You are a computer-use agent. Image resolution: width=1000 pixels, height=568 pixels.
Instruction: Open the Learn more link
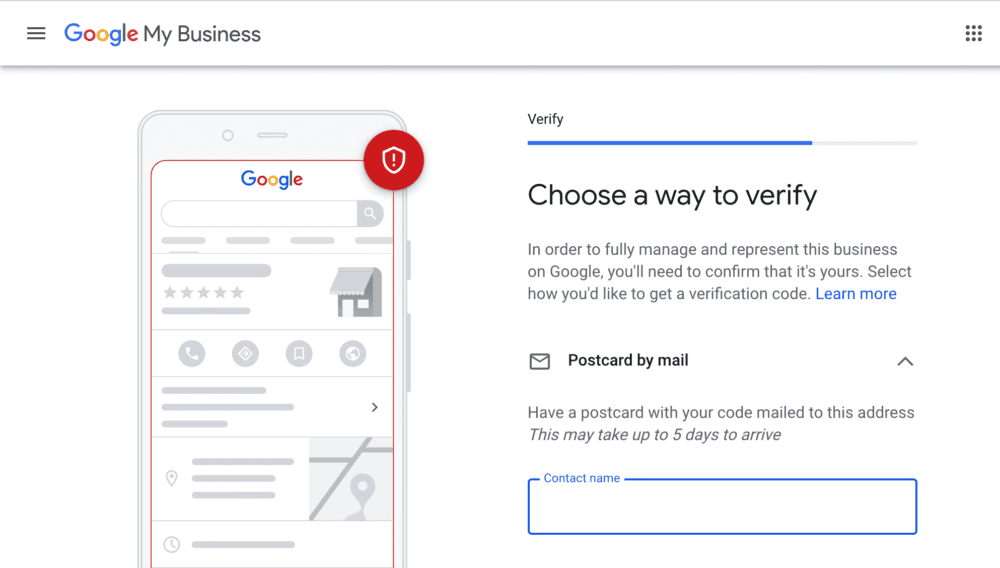856,294
